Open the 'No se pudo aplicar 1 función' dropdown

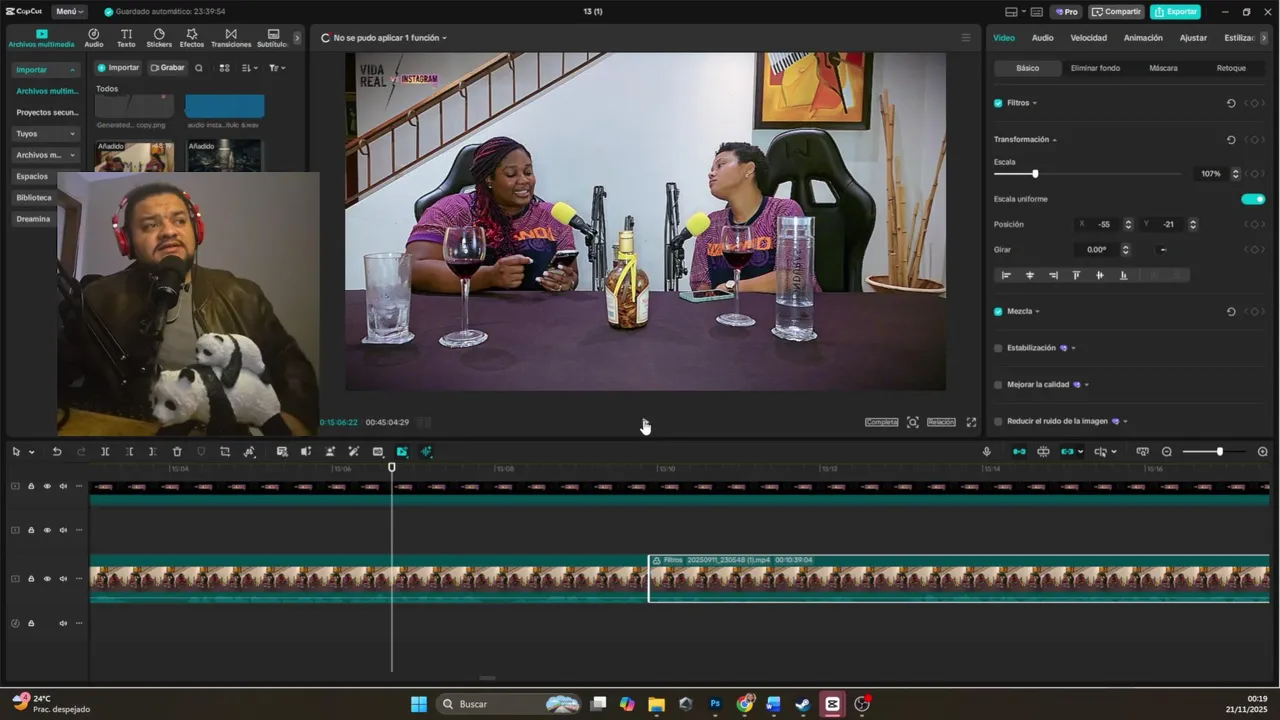click(390, 38)
